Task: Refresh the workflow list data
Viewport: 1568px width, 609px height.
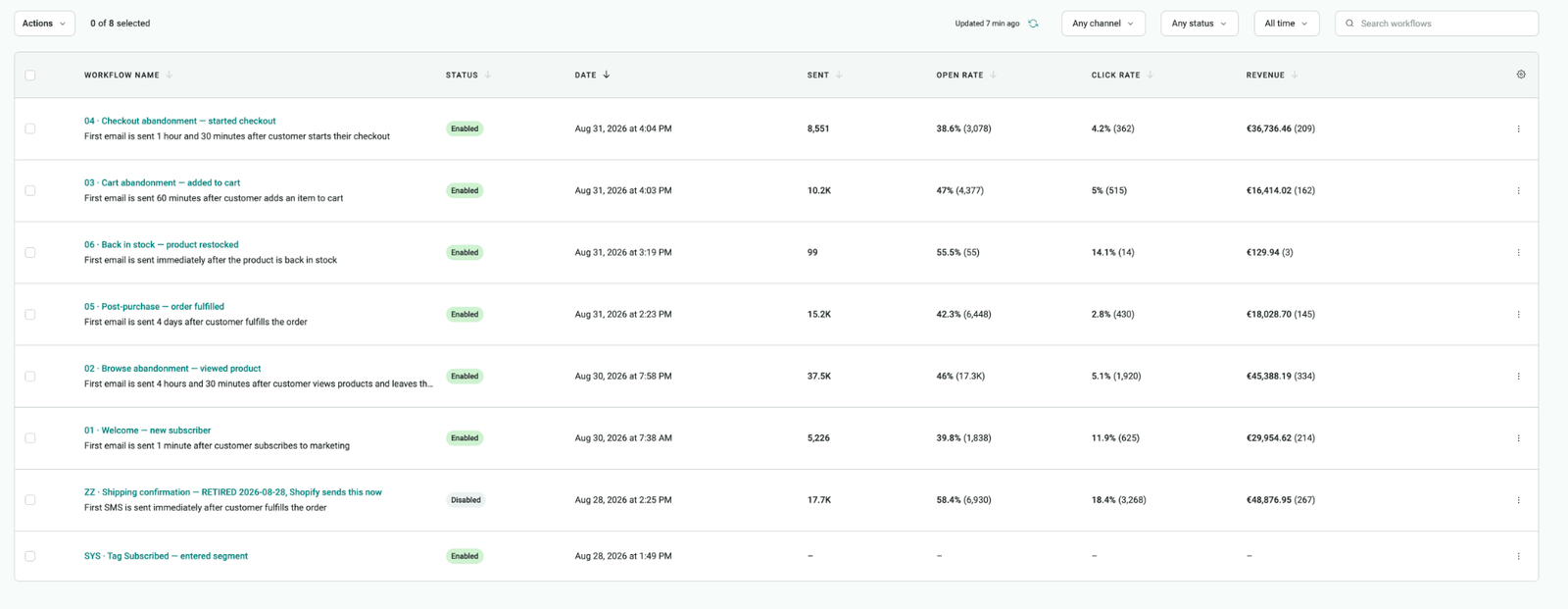Action: (1033, 24)
